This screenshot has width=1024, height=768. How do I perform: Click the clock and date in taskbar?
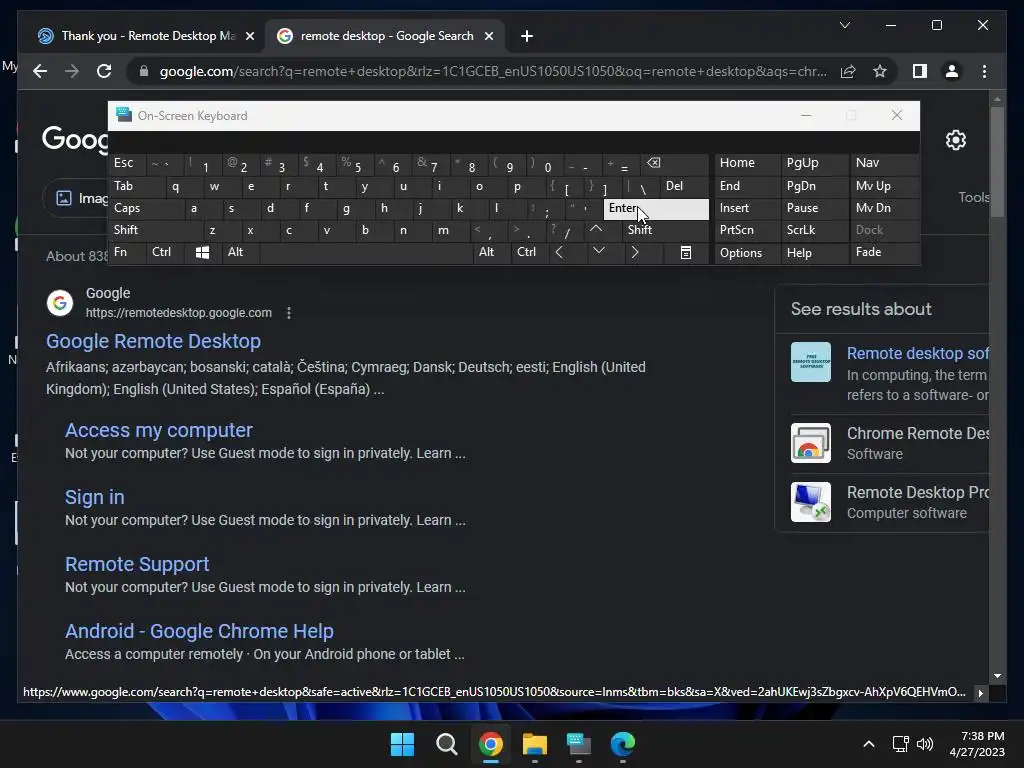point(977,744)
